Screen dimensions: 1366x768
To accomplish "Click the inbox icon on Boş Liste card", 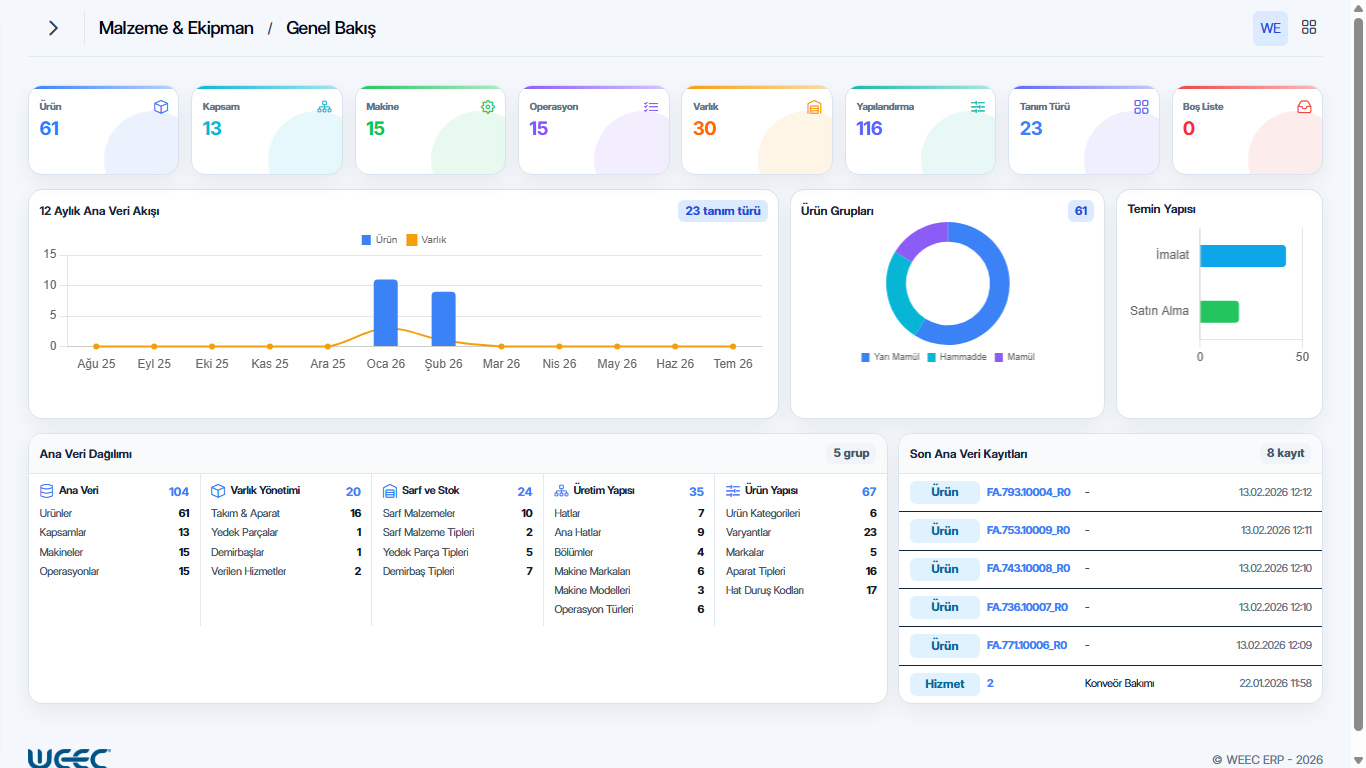I will [1304, 107].
